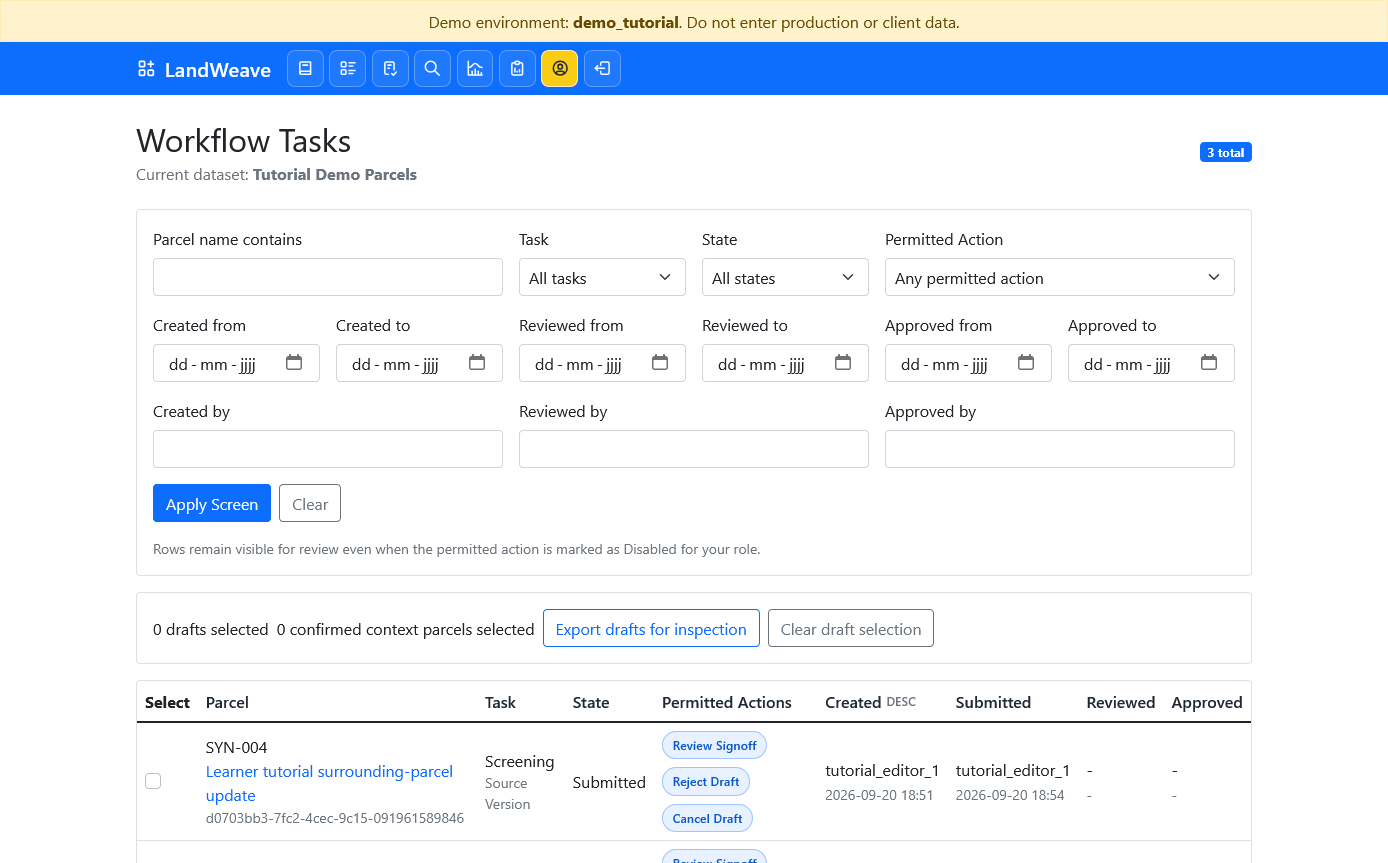Open the highlighted user profile icon

point(560,69)
